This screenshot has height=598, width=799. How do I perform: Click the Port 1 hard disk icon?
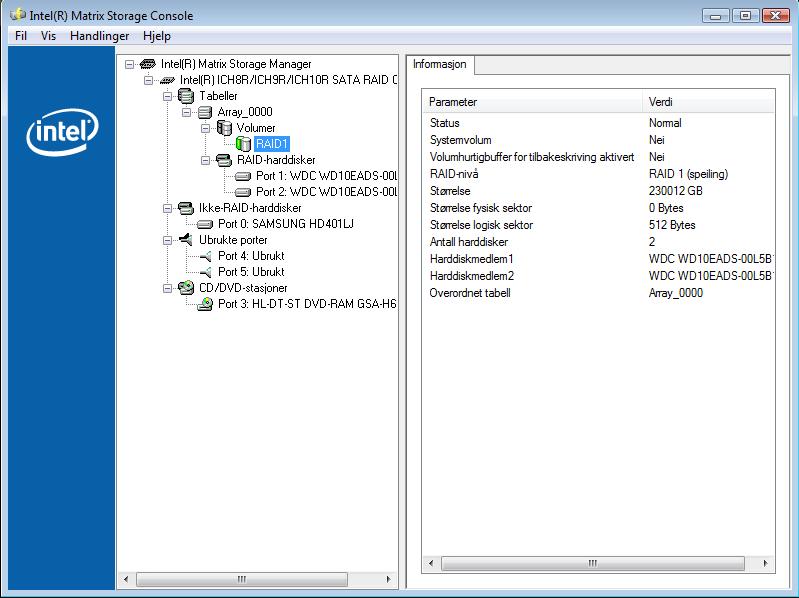point(243,176)
